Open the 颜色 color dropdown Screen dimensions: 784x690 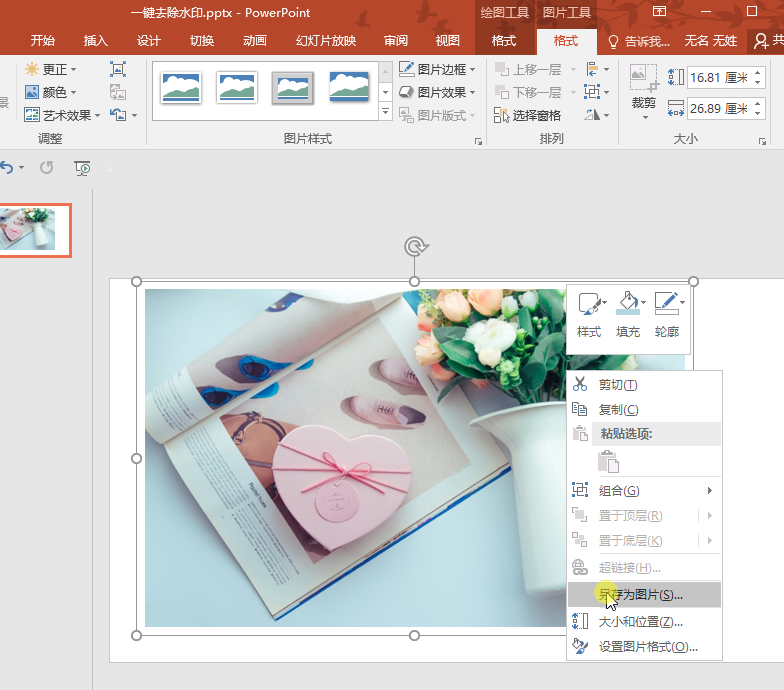click(x=50, y=92)
